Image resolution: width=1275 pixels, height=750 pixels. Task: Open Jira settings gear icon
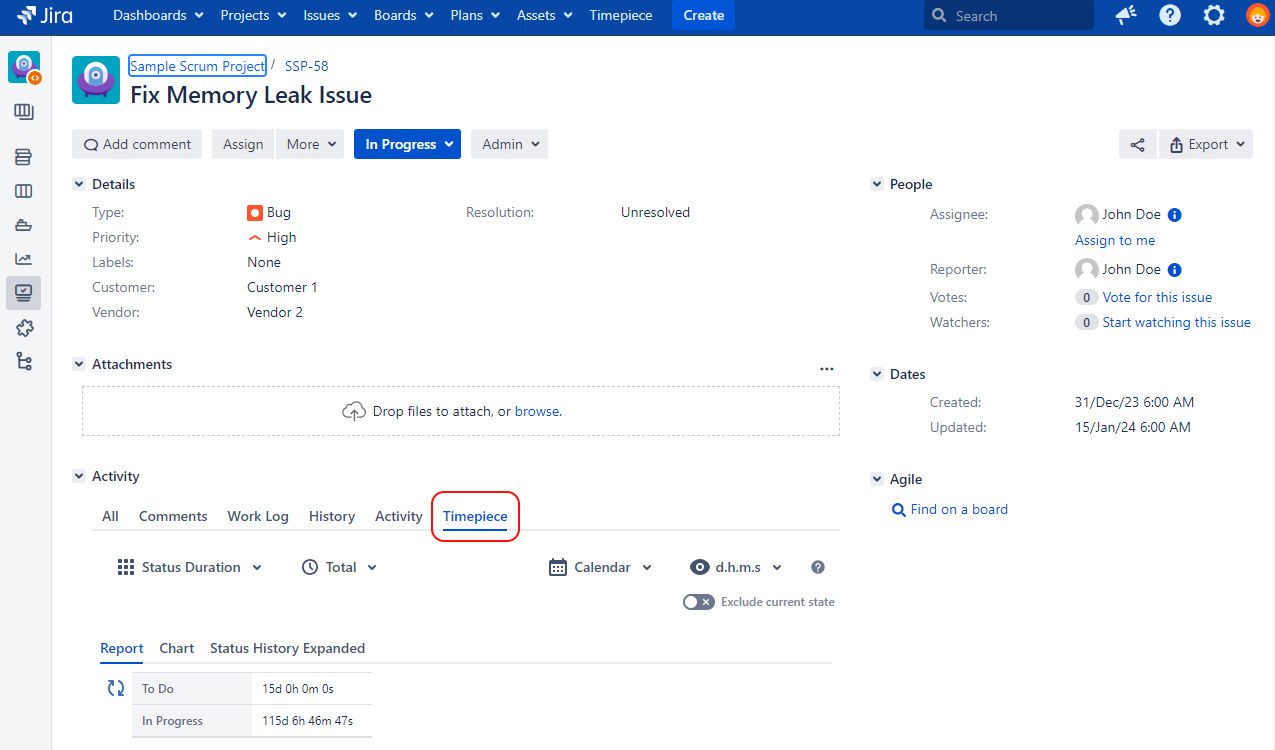pyautogui.click(x=1213, y=15)
